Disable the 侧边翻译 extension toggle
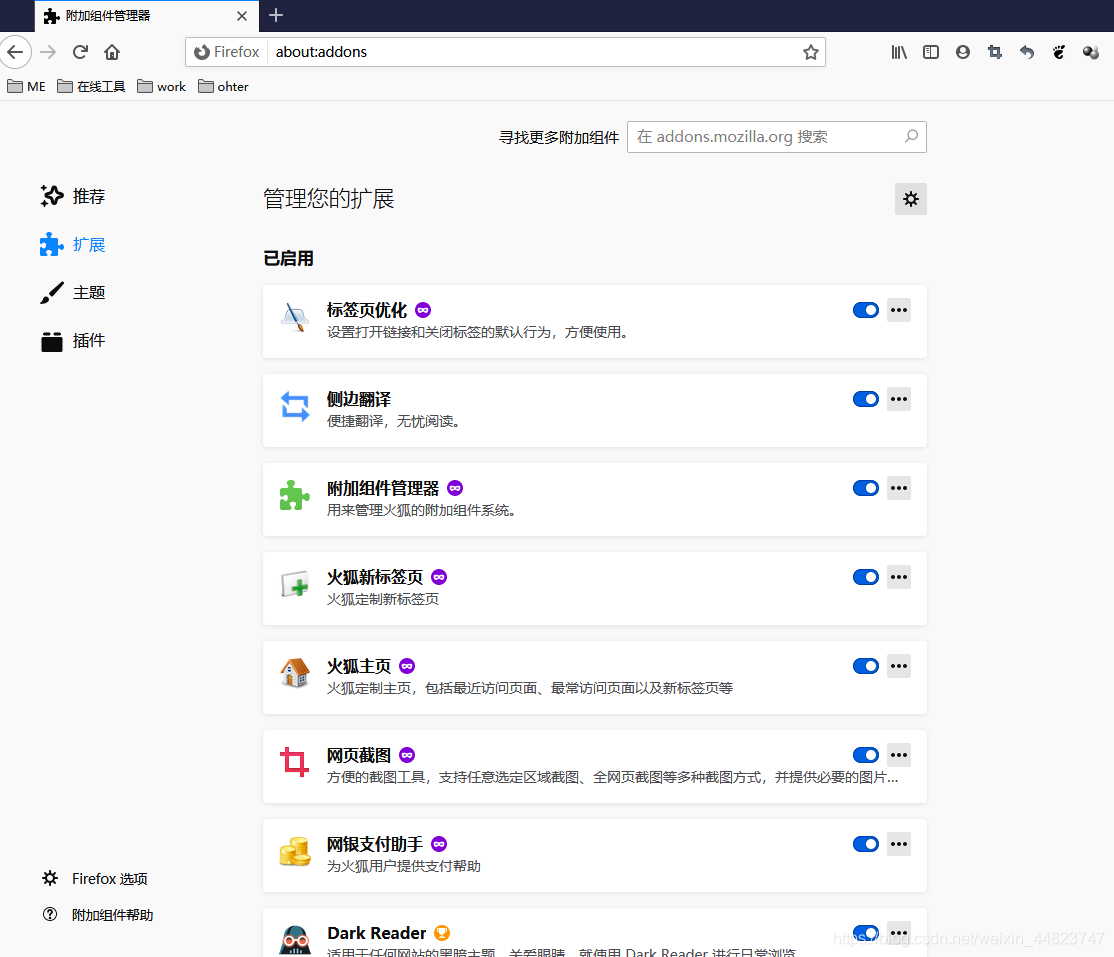Screen dimensions: 1114x957 click(865, 399)
